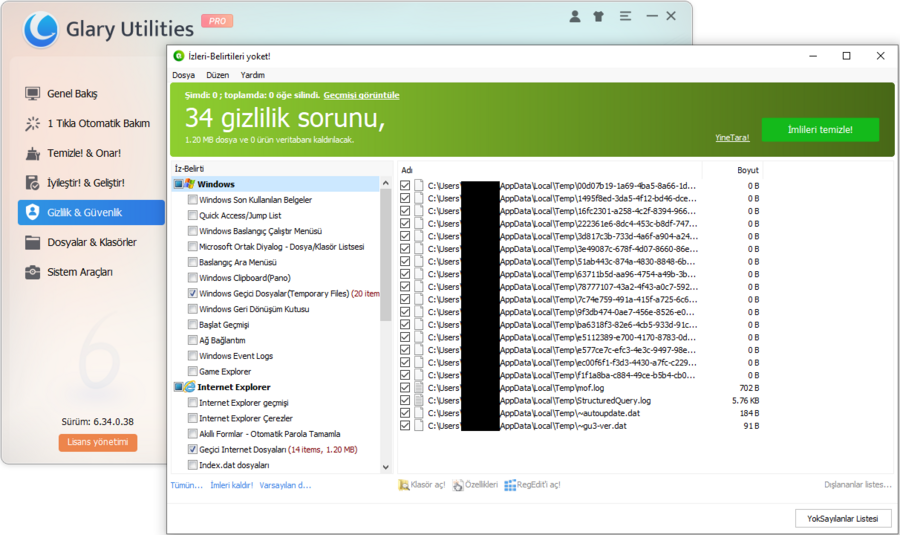
Task: Open the Geçmişi görüntüle link
Action: (x=362, y=95)
